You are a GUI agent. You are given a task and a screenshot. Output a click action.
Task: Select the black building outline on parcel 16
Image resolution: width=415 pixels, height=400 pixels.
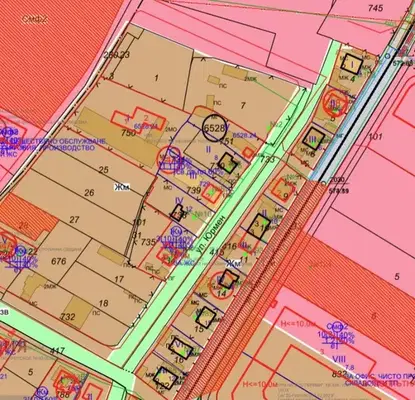[181, 348]
